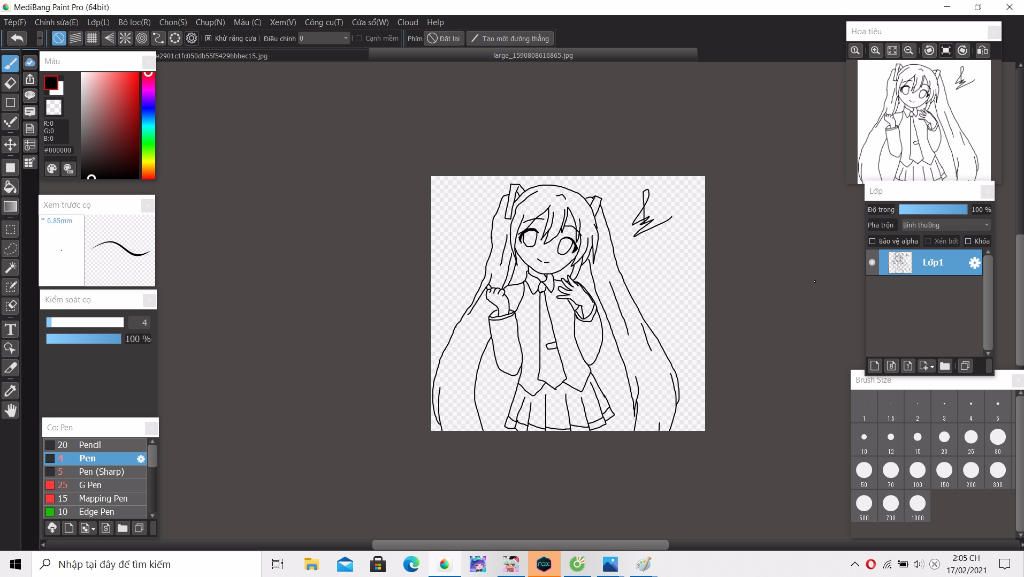Select the Hand pan tool

pyautogui.click(x=10, y=410)
